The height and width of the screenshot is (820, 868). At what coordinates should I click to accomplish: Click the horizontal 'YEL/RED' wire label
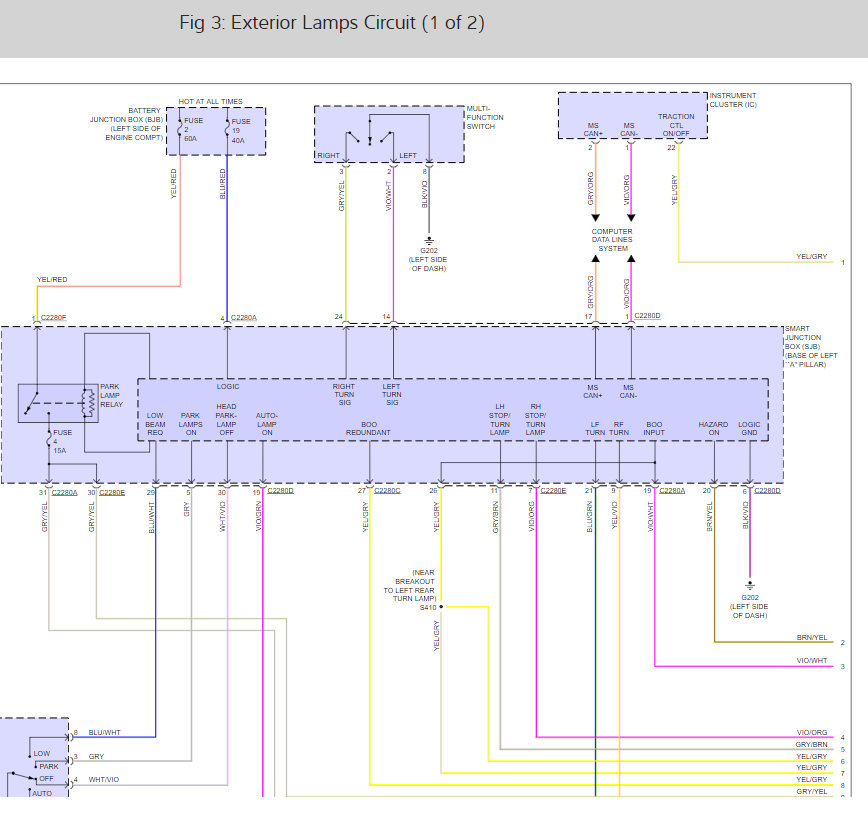[52, 280]
